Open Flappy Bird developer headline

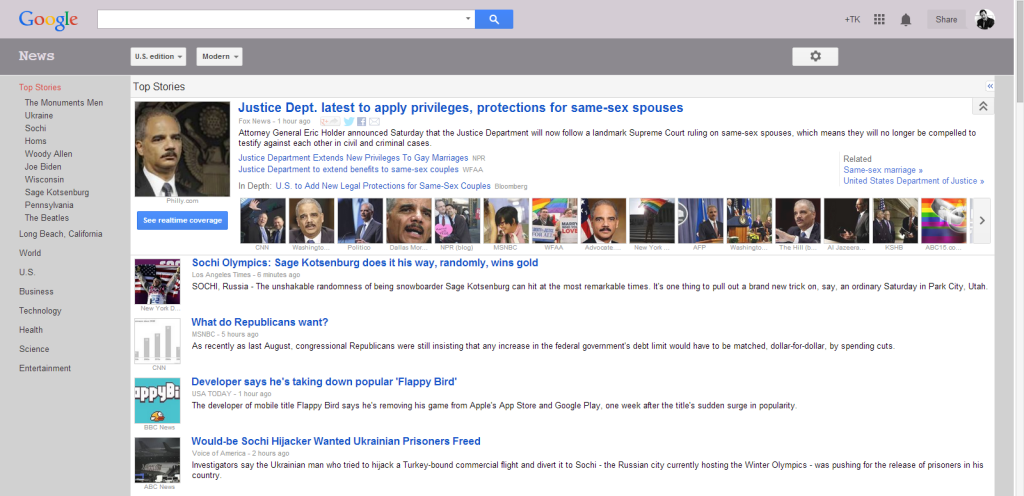pyautogui.click(x=324, y=382)
